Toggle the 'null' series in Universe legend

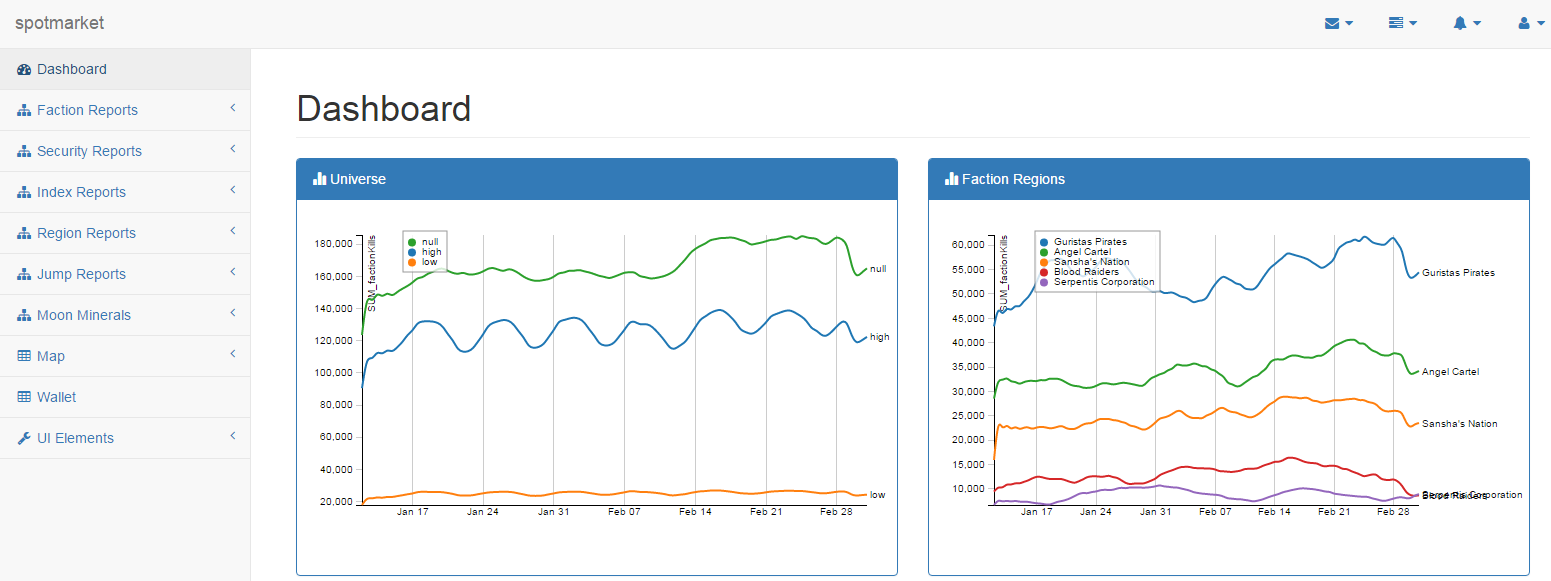pos(412,242)
